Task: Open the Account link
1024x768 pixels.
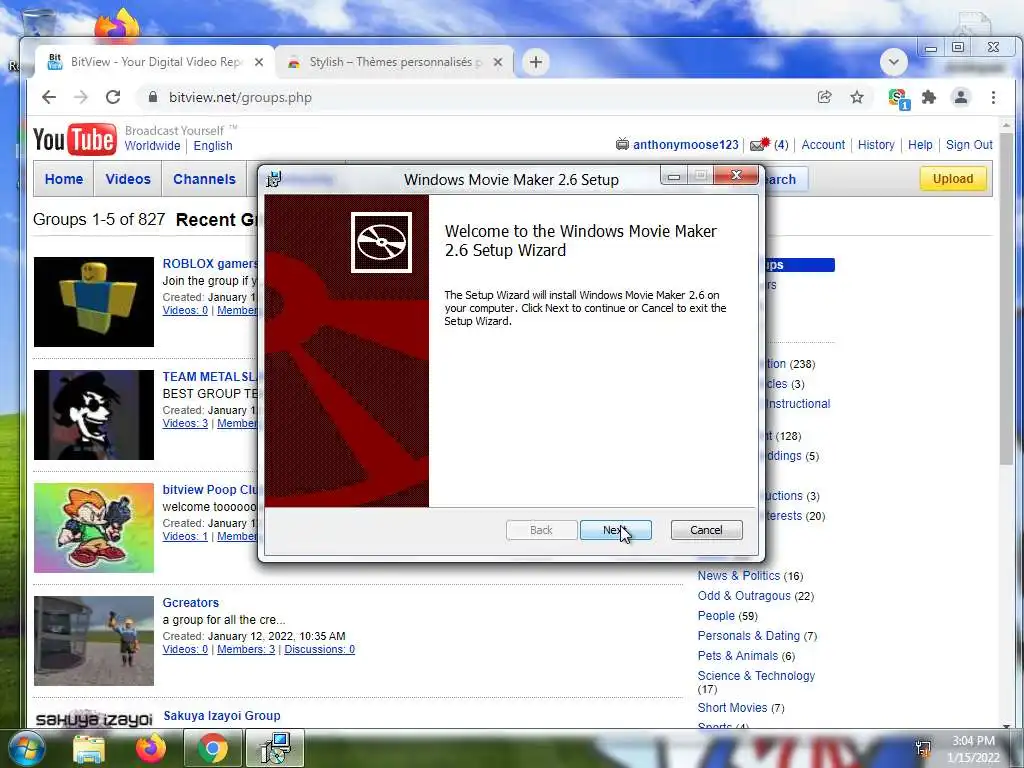Action: [x=823, y=145]
